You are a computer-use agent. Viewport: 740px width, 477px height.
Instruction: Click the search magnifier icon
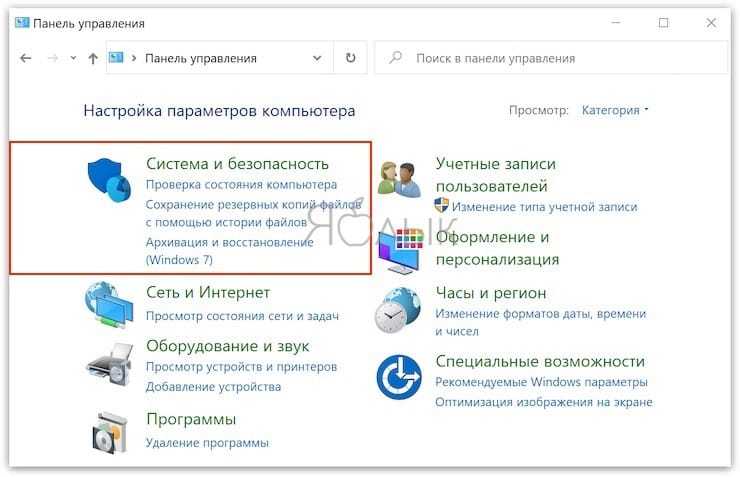pyautogui.click(x=395, y=58)
